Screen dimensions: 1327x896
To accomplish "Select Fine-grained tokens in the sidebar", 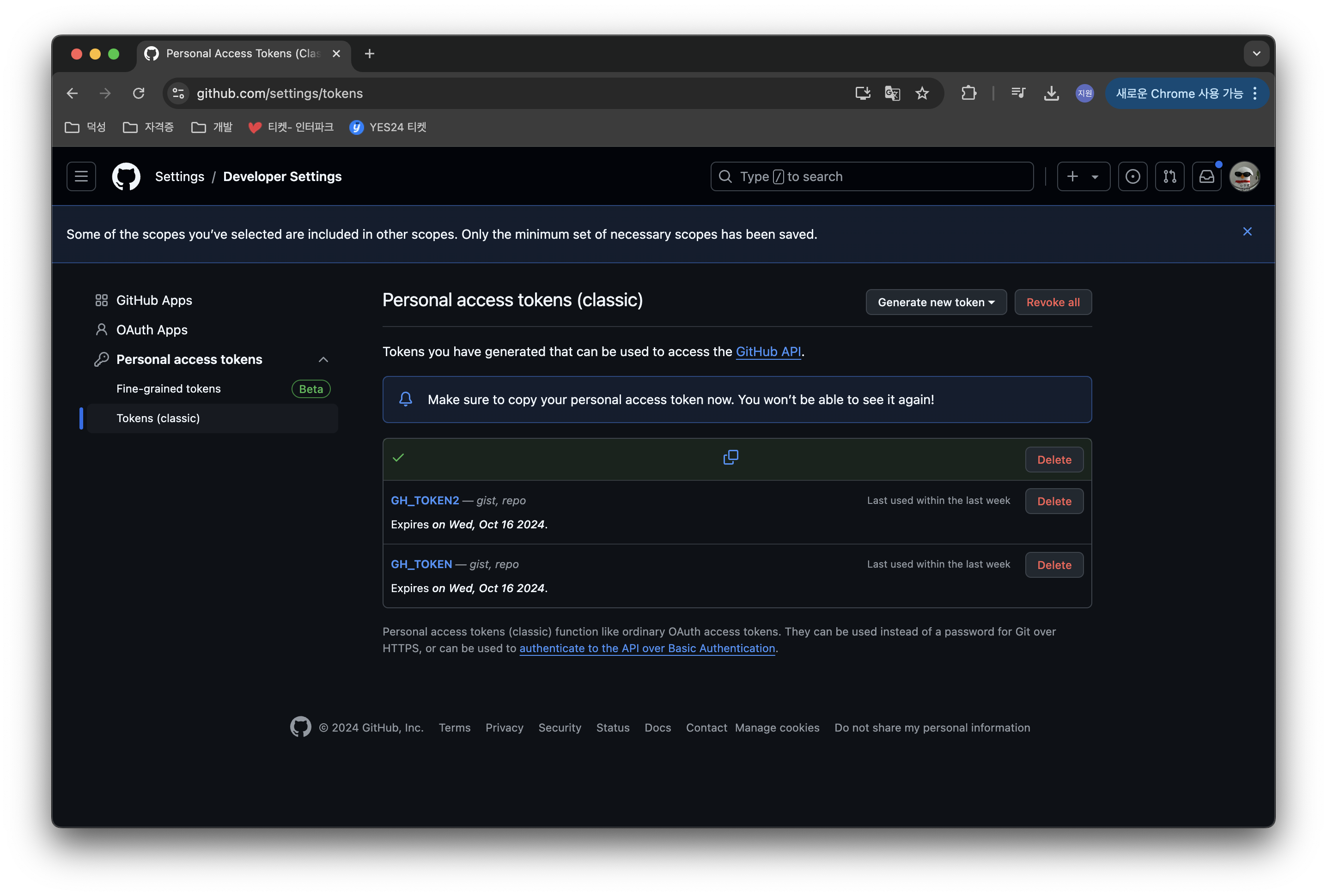I will [x=169, y=388].
